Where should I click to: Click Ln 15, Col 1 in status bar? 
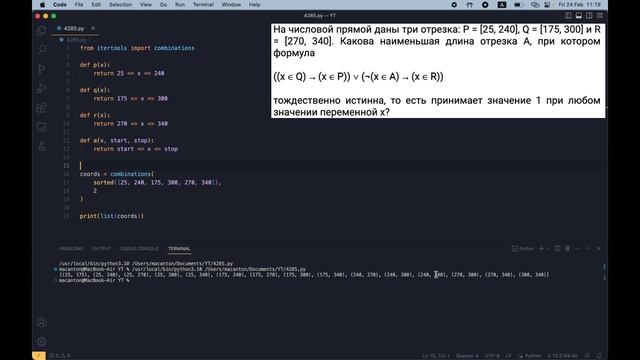[436, 356]
